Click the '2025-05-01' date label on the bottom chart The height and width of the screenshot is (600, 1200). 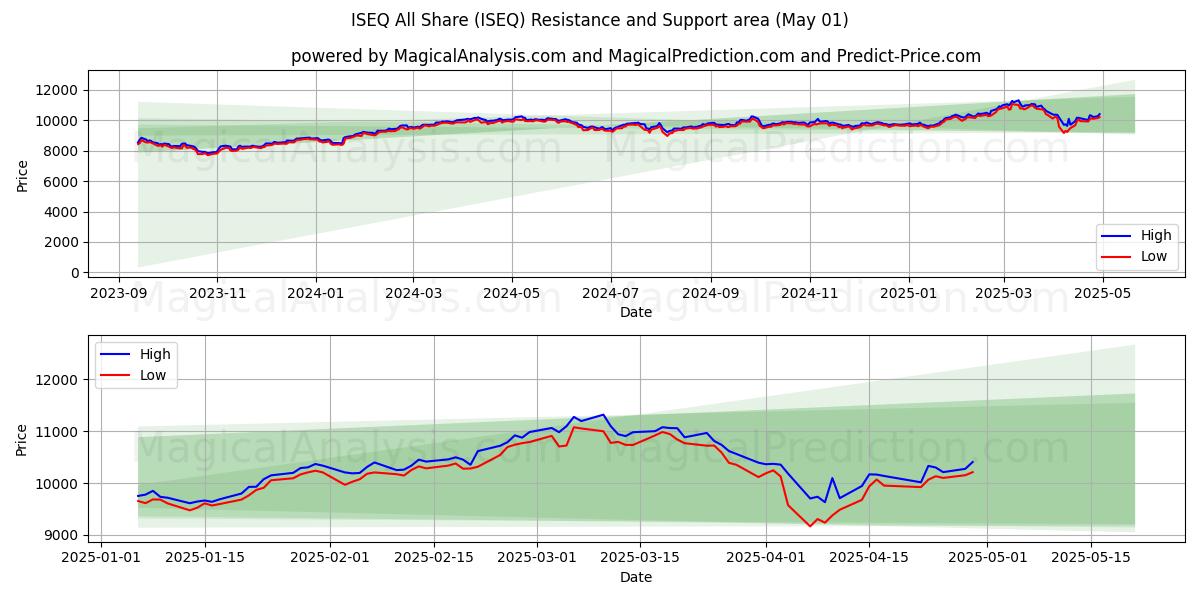[x=988, y=558]
